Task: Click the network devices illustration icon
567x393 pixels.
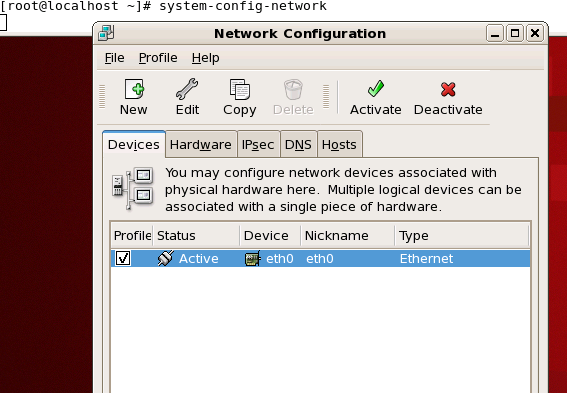Action: 133,188
